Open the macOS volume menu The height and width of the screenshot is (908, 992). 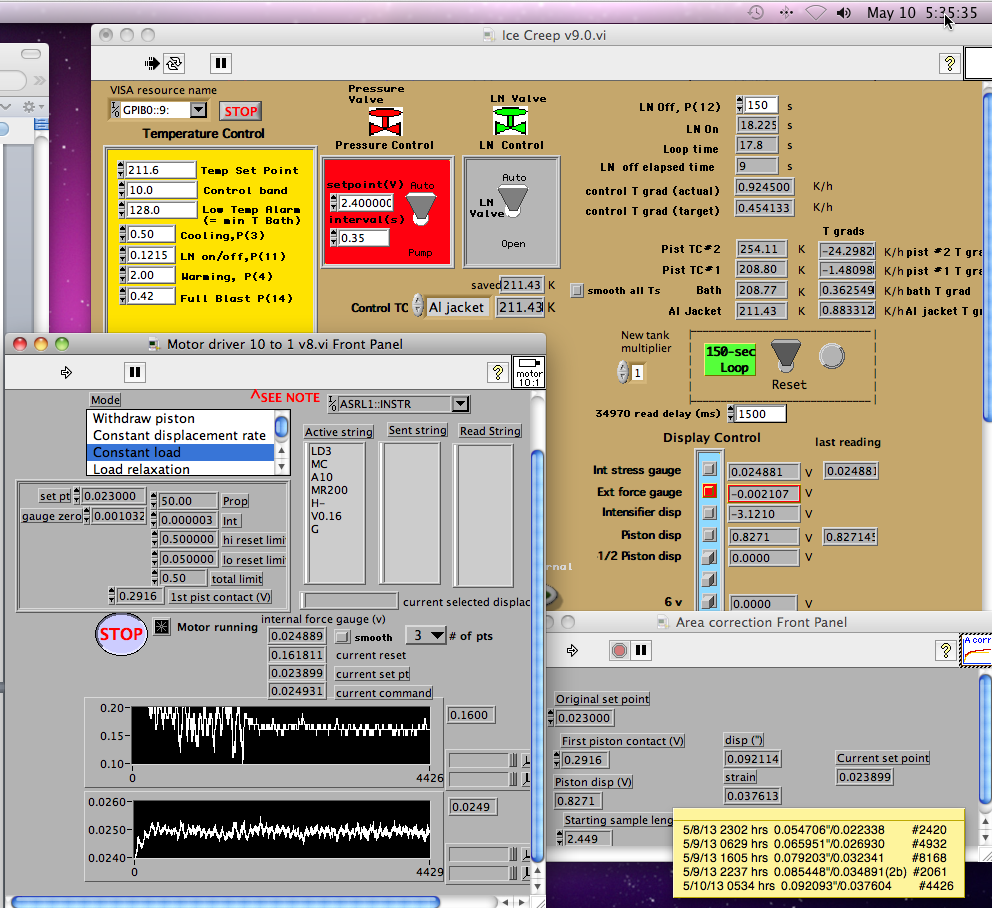tap(843, 12)
